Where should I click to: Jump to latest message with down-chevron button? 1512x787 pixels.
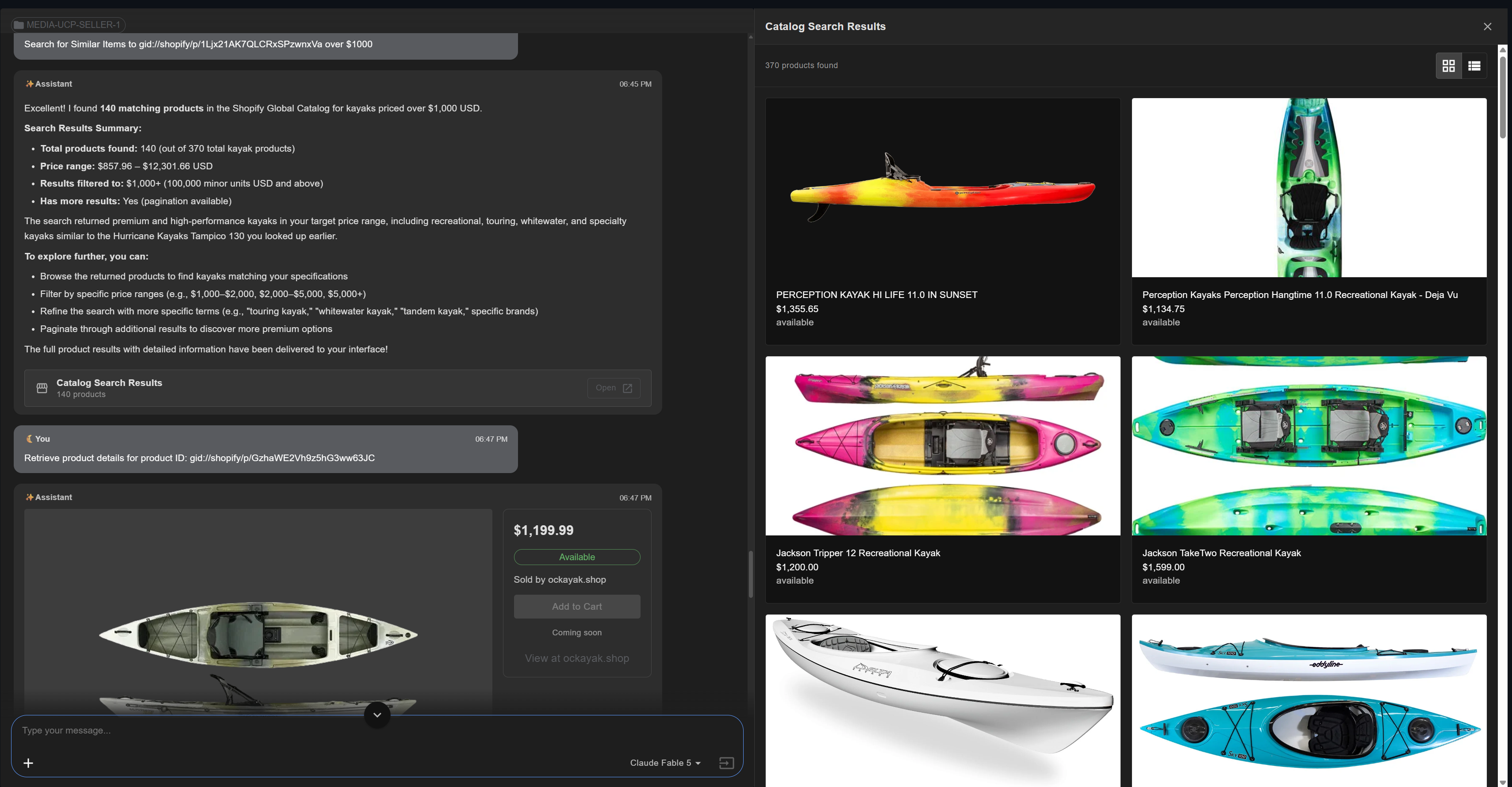(377, 714)
